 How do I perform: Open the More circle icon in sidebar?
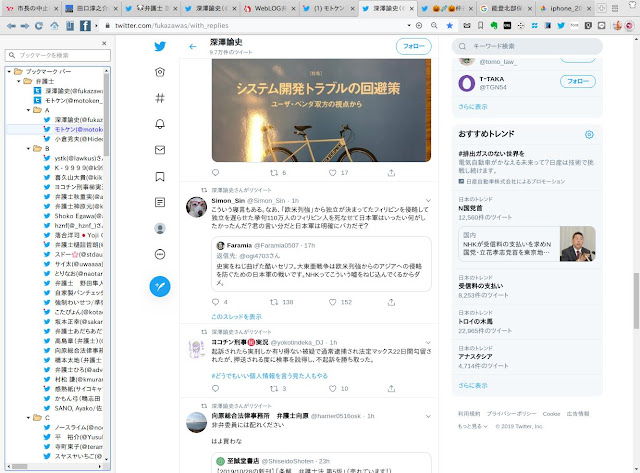tap(160, 254)
